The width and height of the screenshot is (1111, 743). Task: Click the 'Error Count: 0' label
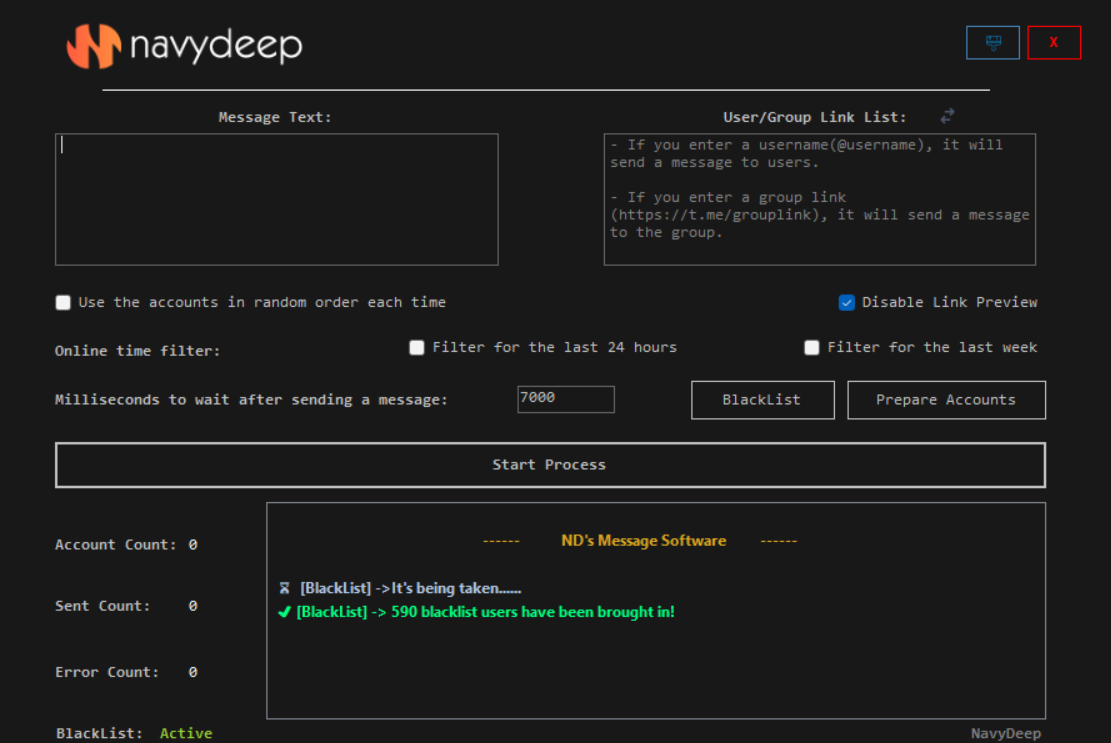tap(126, 672)
